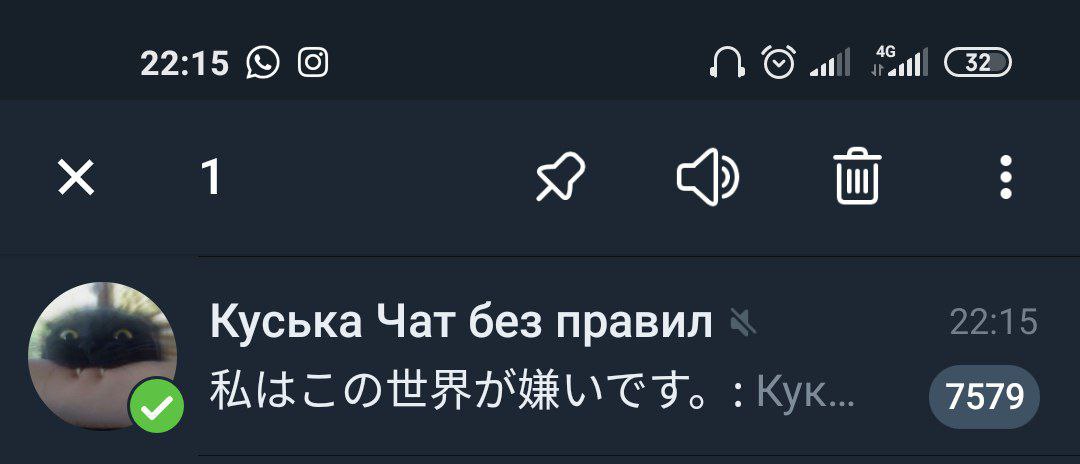This screenshot has width=1080, height=464.
Task: Tap the selected chats counter 1
Action: (x=211, y=178)
